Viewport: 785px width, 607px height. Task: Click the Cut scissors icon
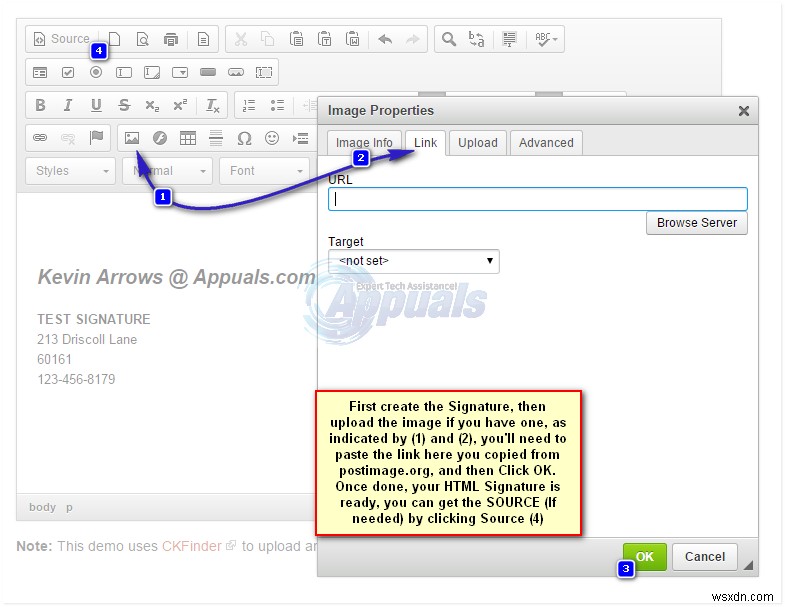pos(241,39)
